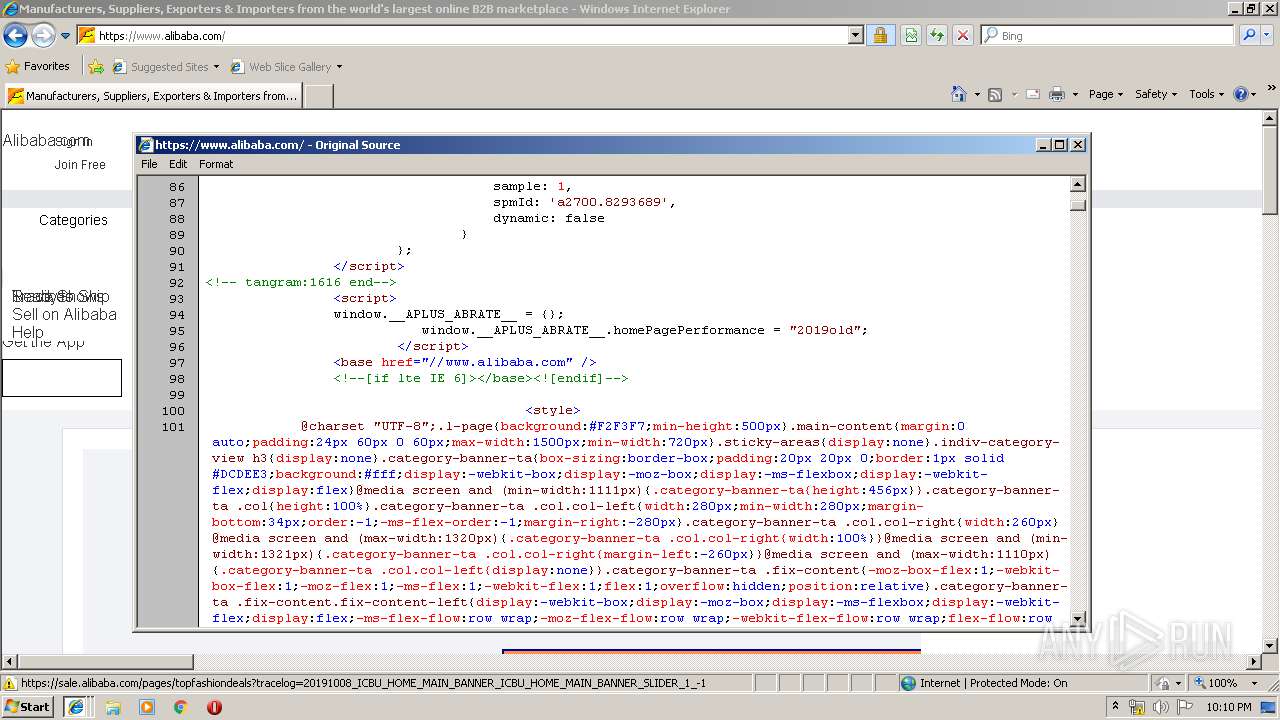Image resolution: width=1280 pixels, height=720 pixels.
Task: Click the tangram:1616 end comment line
Action: [x=301, y=282]
